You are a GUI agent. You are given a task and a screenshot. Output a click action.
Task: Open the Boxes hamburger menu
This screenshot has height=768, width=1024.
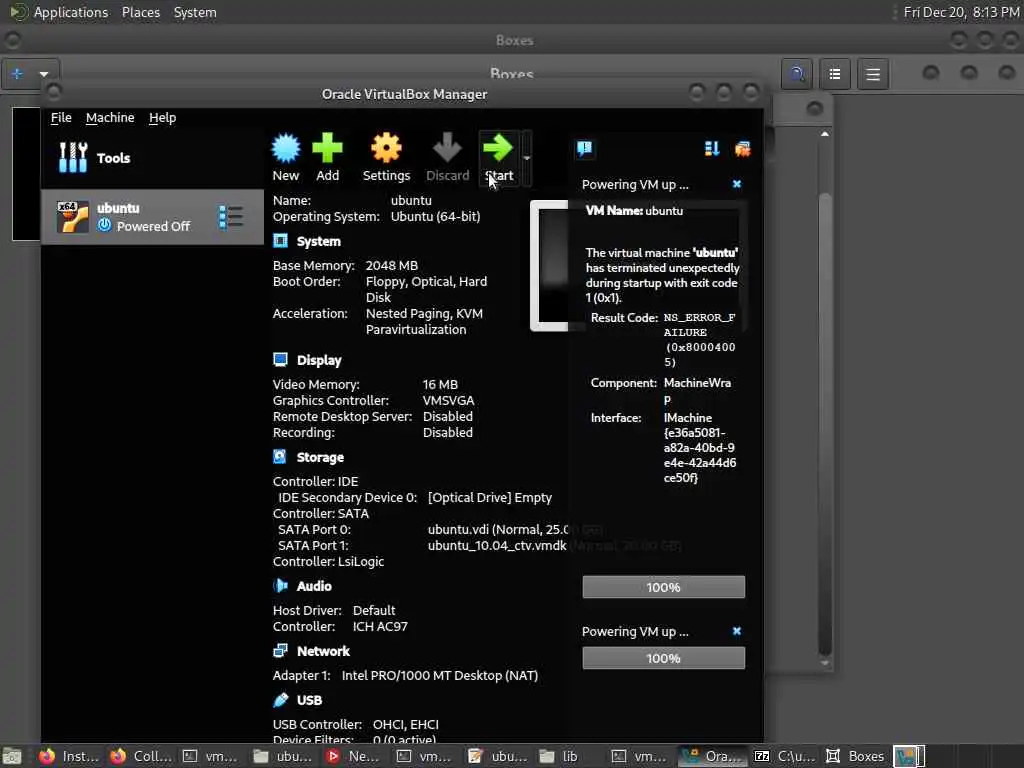pos(872,74)
